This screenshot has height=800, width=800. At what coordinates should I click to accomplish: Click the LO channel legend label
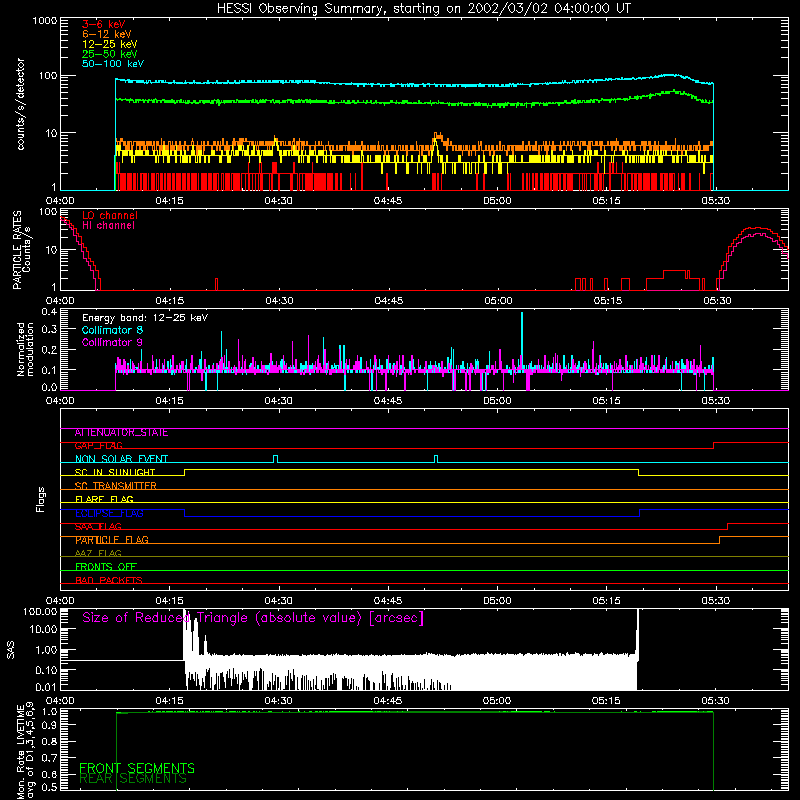[110, 215]
